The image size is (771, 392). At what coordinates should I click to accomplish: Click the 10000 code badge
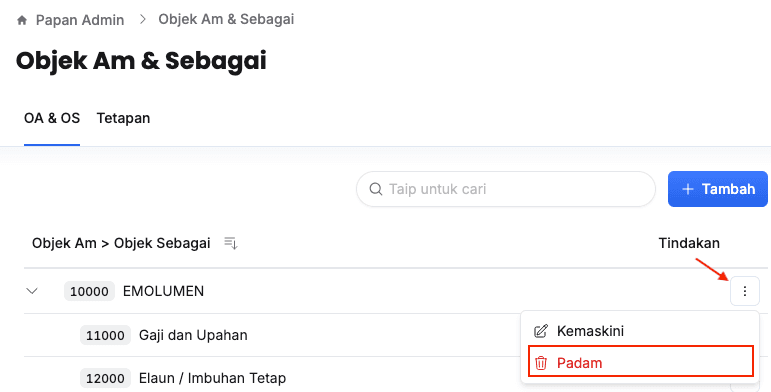pos(89,291)
